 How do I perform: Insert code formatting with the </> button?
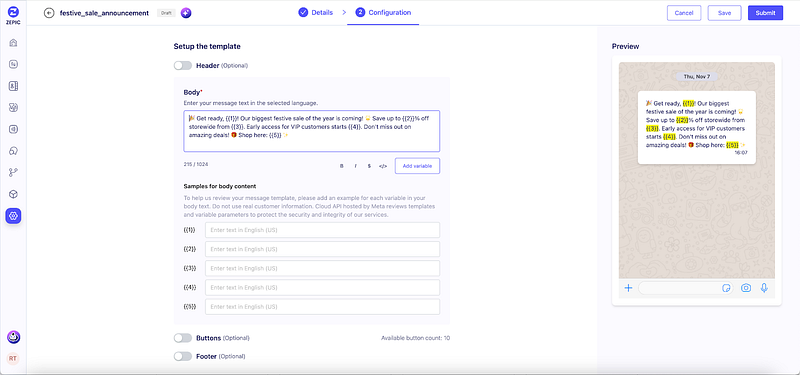point(383,166)
